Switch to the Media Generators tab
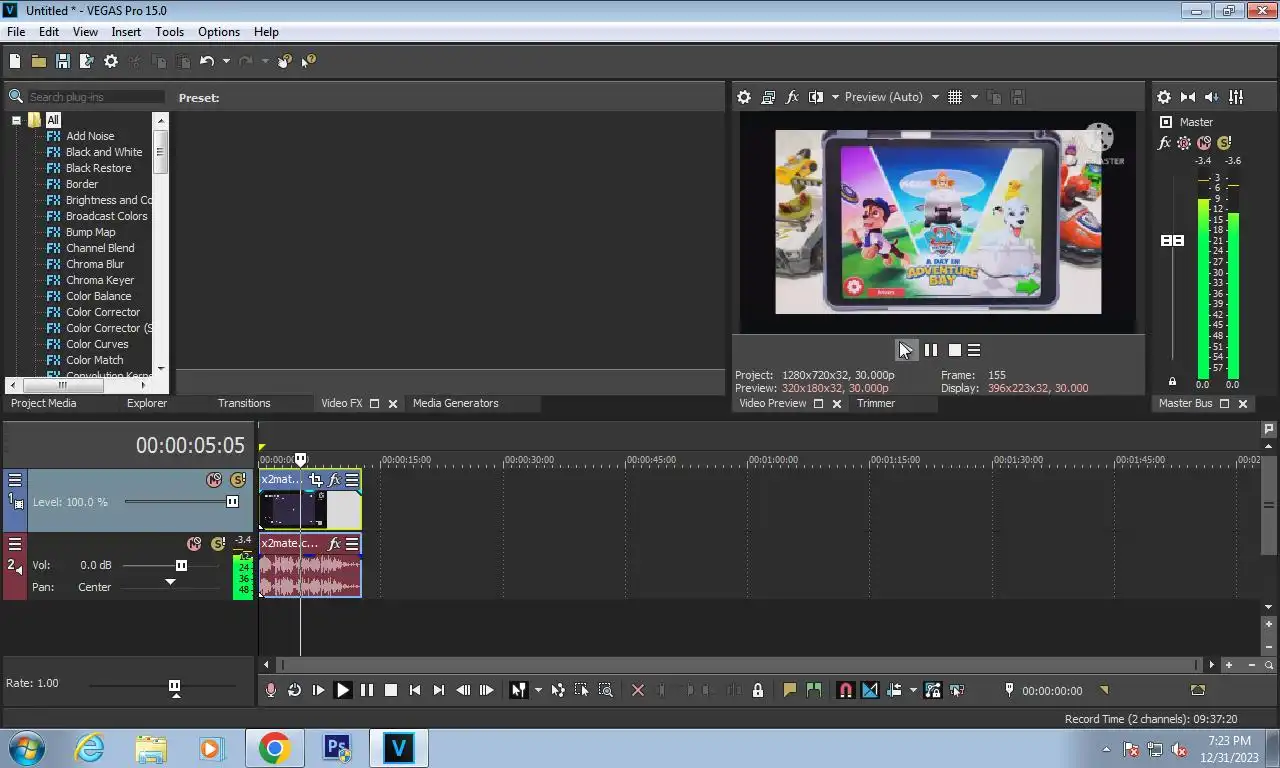Viewport: 1280px width, 768px height. 455,403
